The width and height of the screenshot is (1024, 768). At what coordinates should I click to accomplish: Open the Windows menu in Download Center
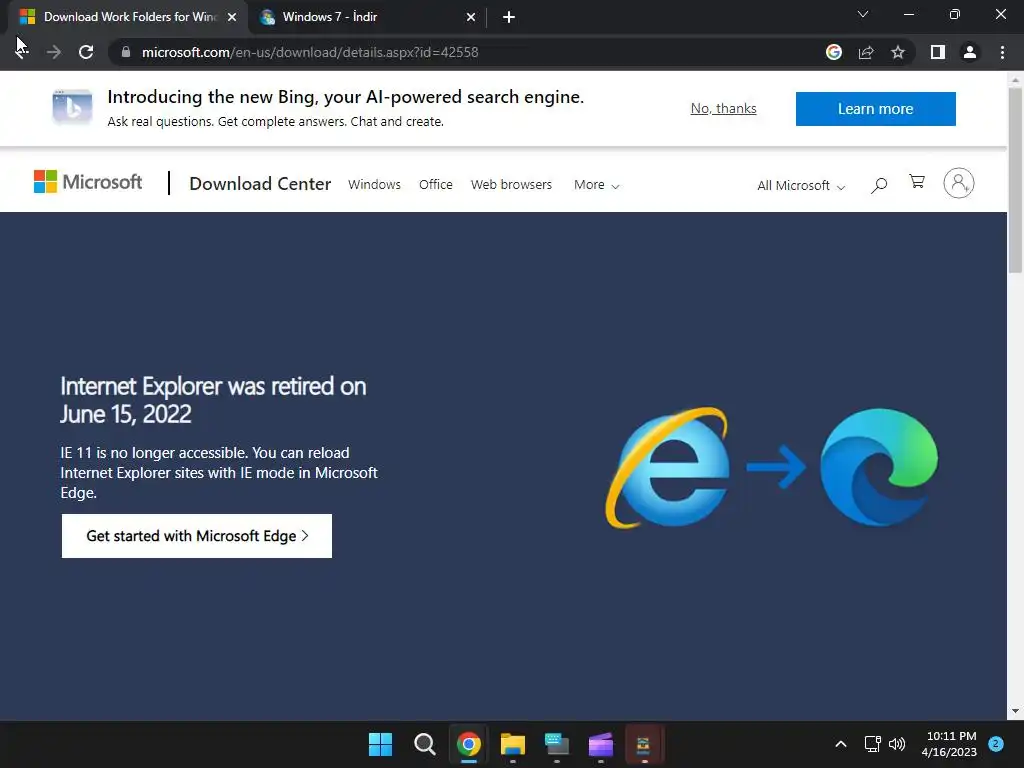[x=374, y=185]
